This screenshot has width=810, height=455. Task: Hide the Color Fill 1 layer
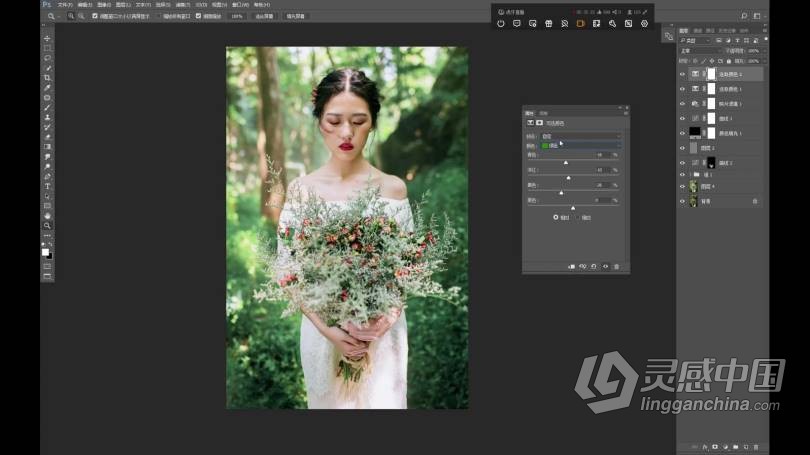coord(682,133)
